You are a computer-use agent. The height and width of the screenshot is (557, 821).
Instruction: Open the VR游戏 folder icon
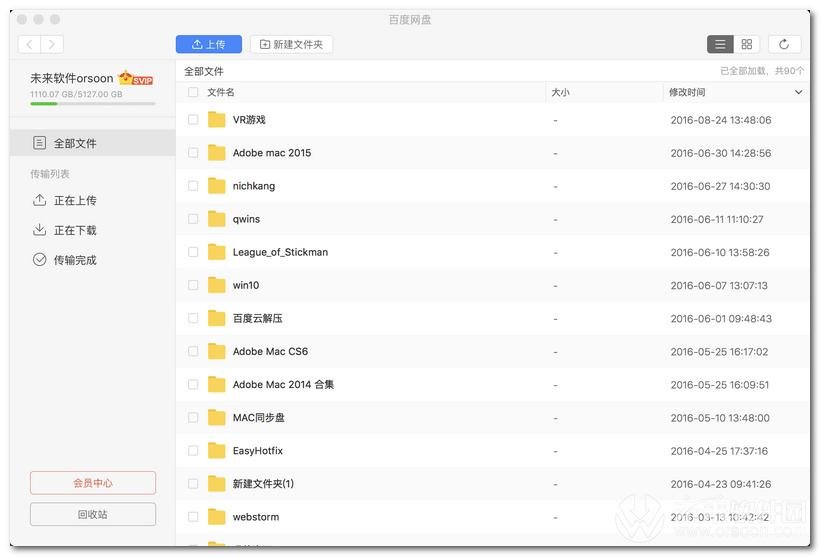(x=216, y=120)
